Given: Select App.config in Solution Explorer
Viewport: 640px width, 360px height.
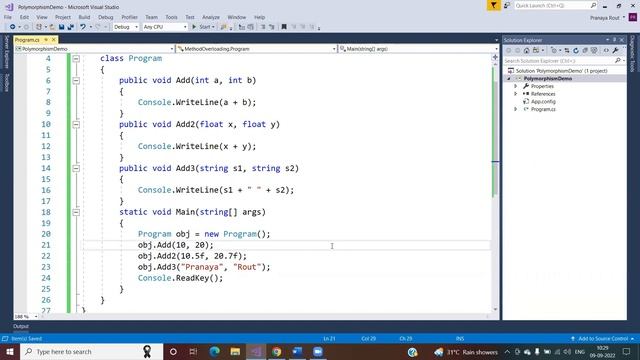Looking at the screenshot, I should pos(543,102).
